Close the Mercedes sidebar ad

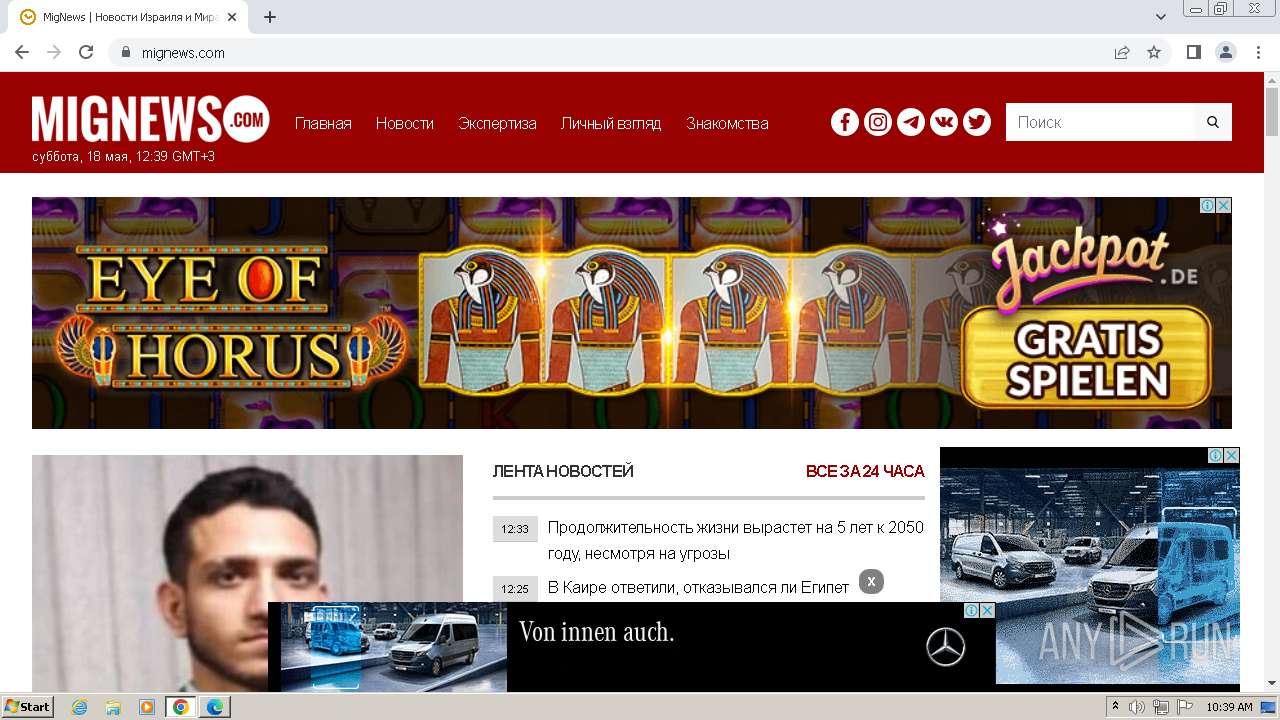pos(1232,455)
